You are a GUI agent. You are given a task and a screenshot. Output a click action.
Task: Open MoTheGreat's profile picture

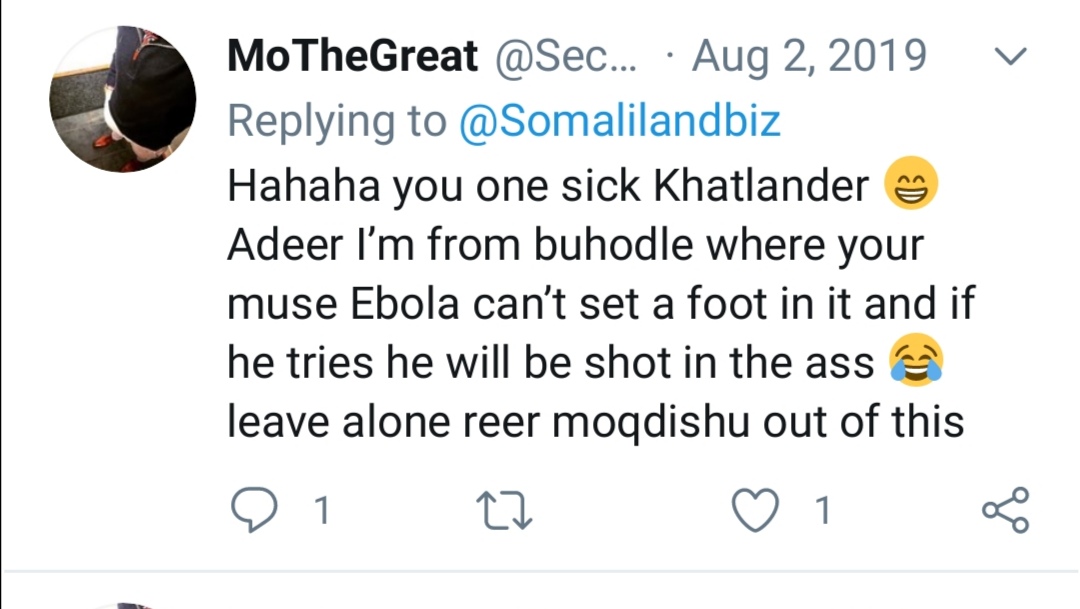pos(123,99)
